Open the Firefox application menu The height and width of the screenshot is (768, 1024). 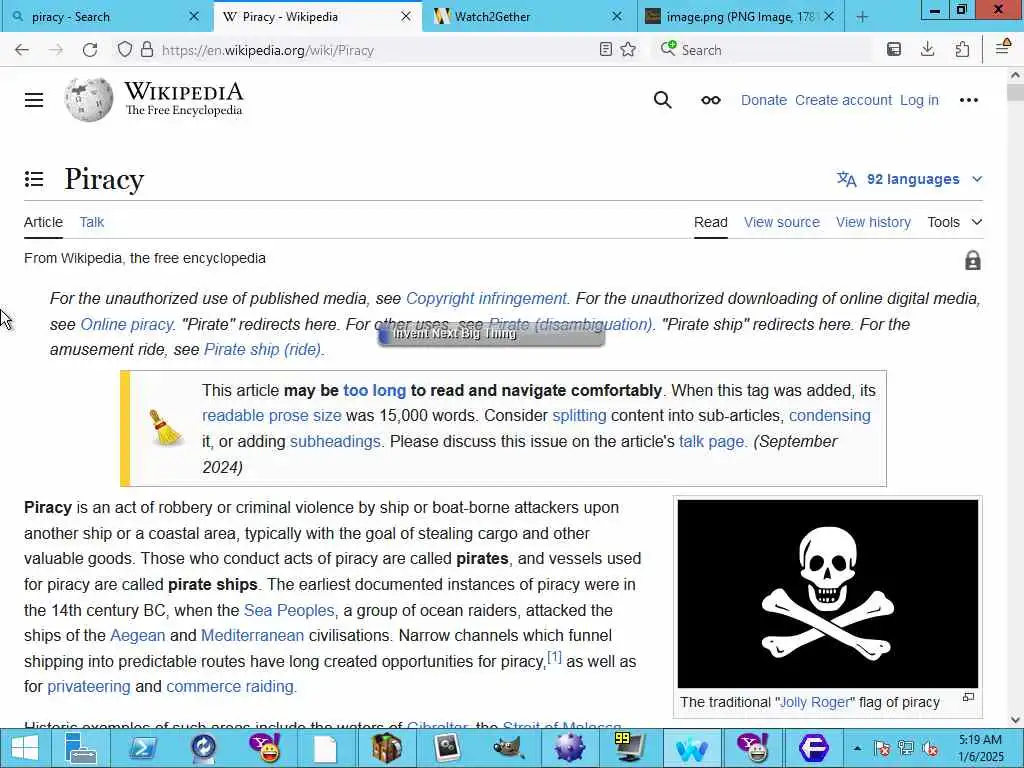point(1002,47)
